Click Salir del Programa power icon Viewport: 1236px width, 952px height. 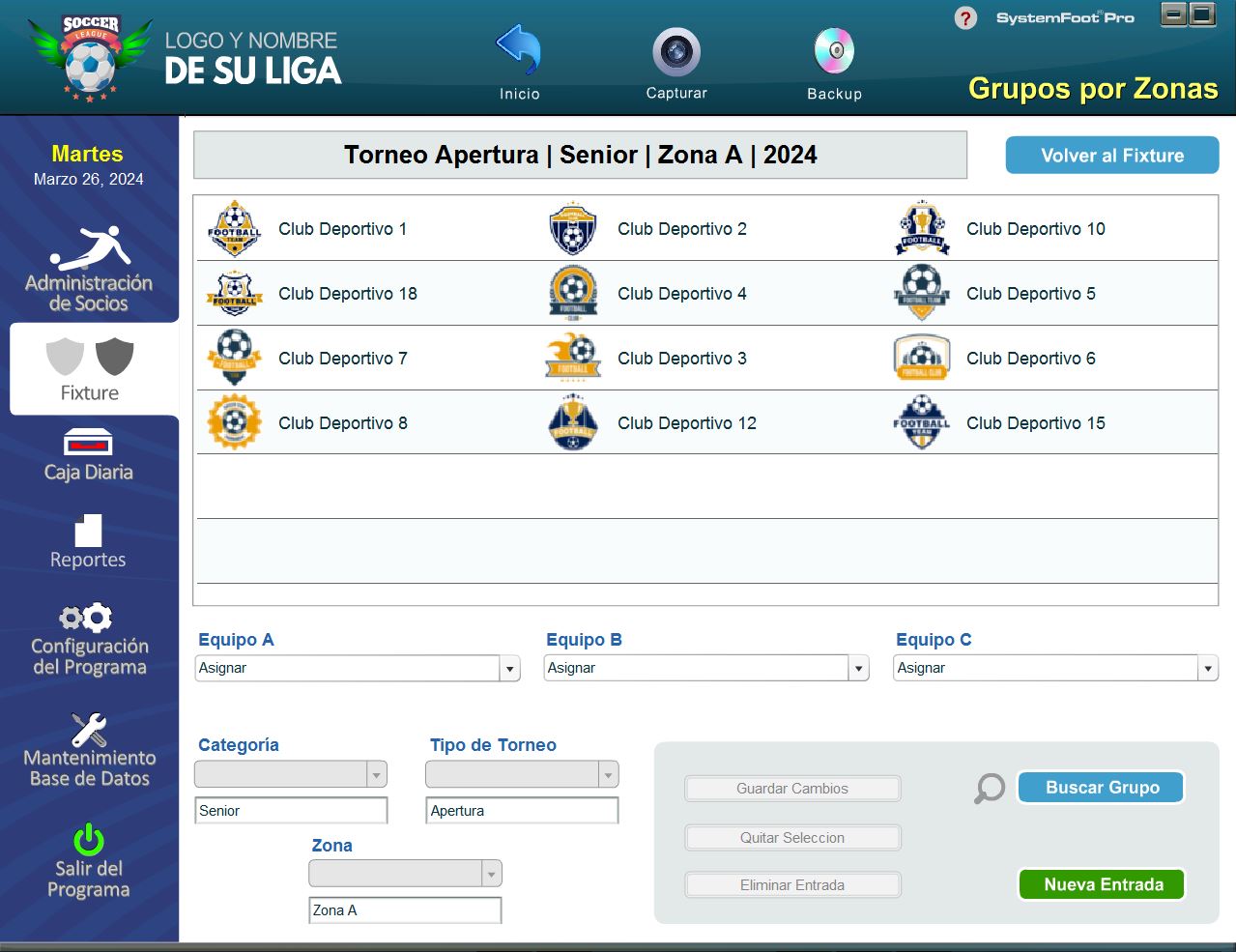[88, 839]
